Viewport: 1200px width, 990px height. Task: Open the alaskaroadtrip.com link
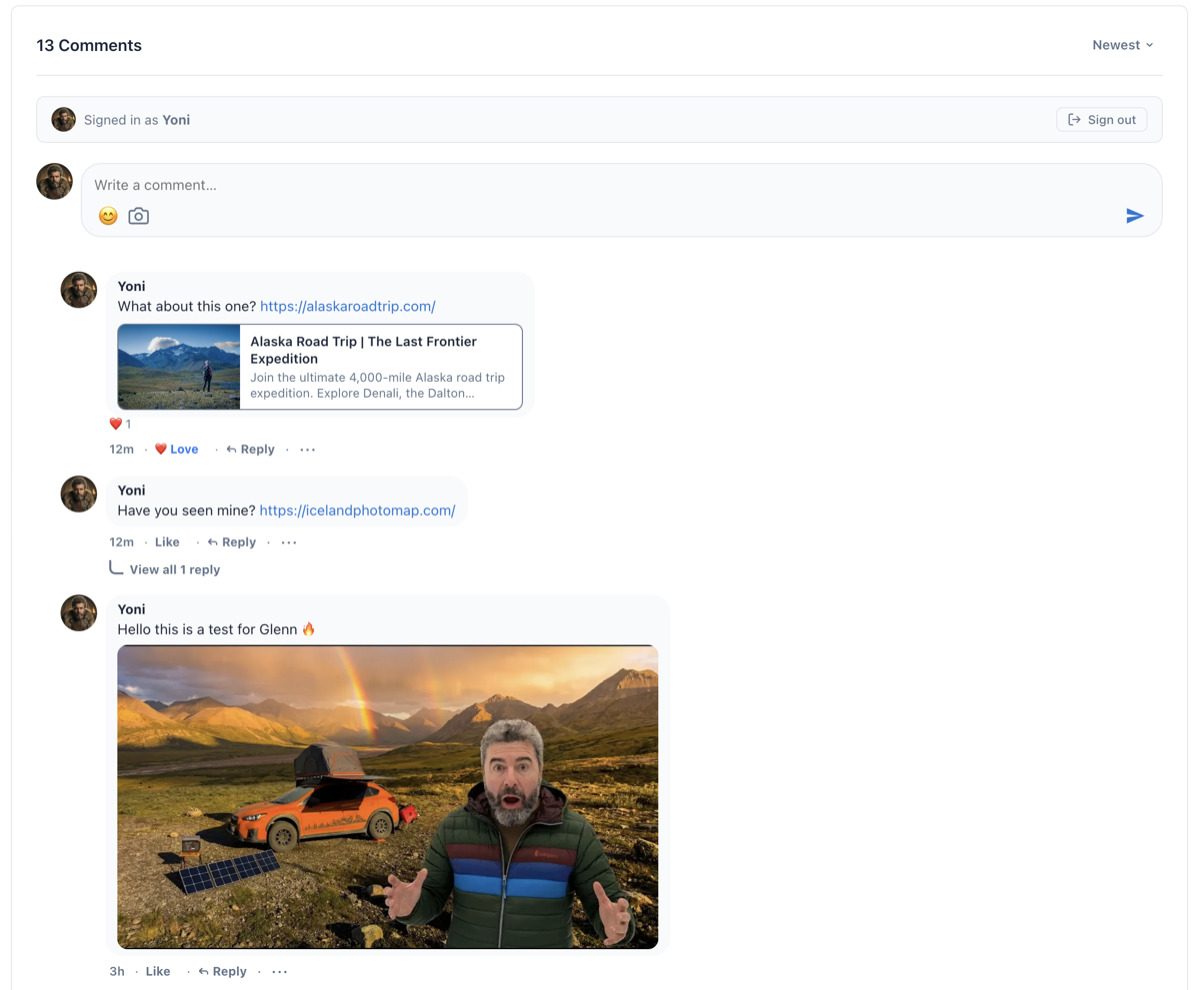click(347, 306)
